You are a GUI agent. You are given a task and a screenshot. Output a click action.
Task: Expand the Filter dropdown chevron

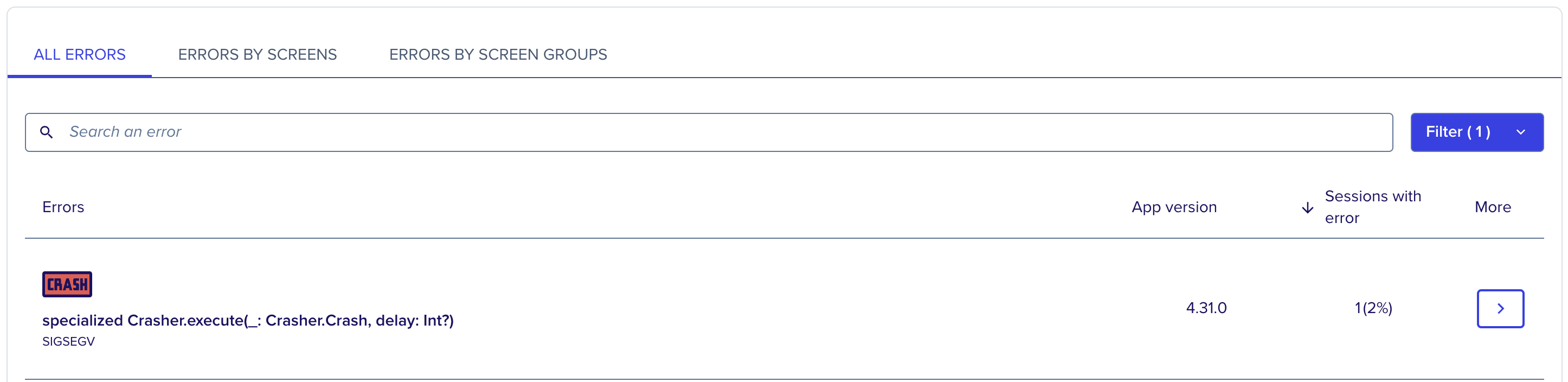(x=1520, y=132)
